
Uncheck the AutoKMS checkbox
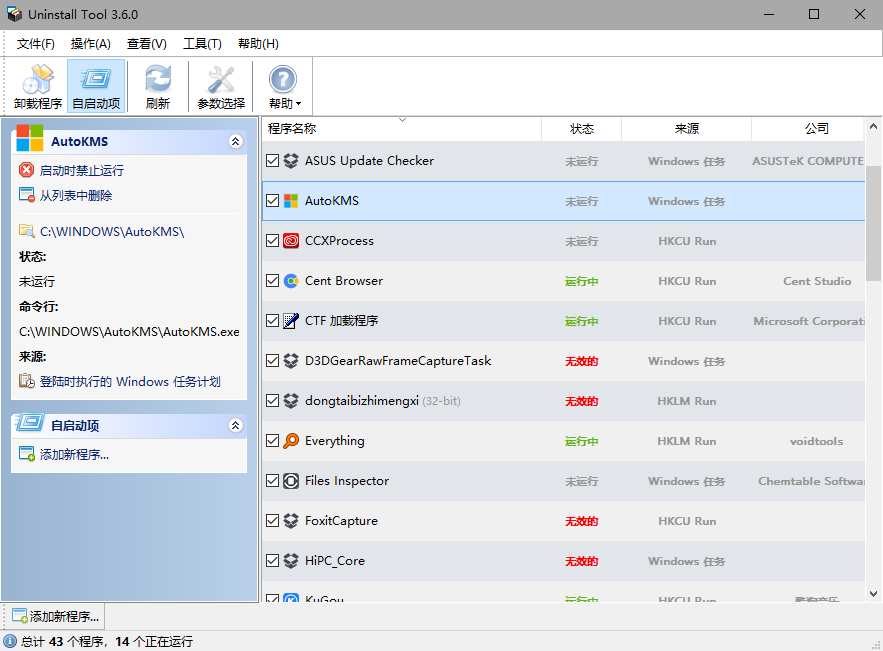273,201
